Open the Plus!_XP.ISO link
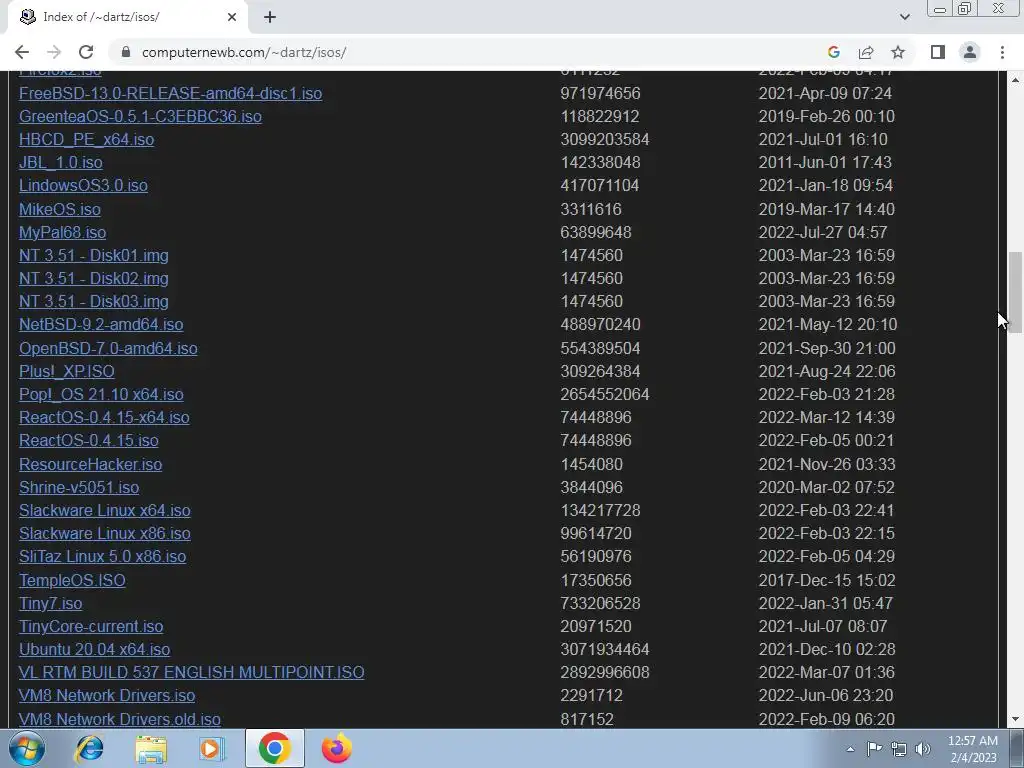This screenshot has height=768, width=1024. (x=67, y=371)
